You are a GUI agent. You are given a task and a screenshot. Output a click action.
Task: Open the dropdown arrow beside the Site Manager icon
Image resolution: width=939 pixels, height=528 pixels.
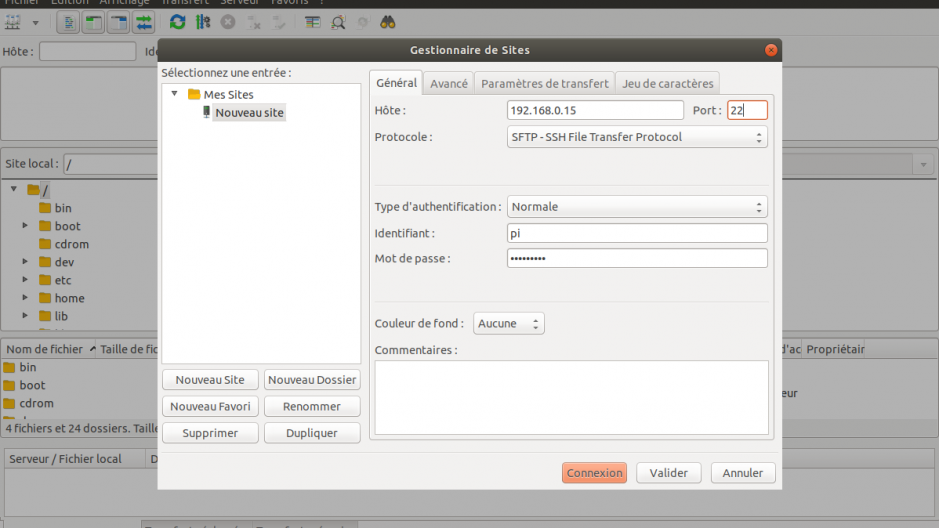(35, 23)
